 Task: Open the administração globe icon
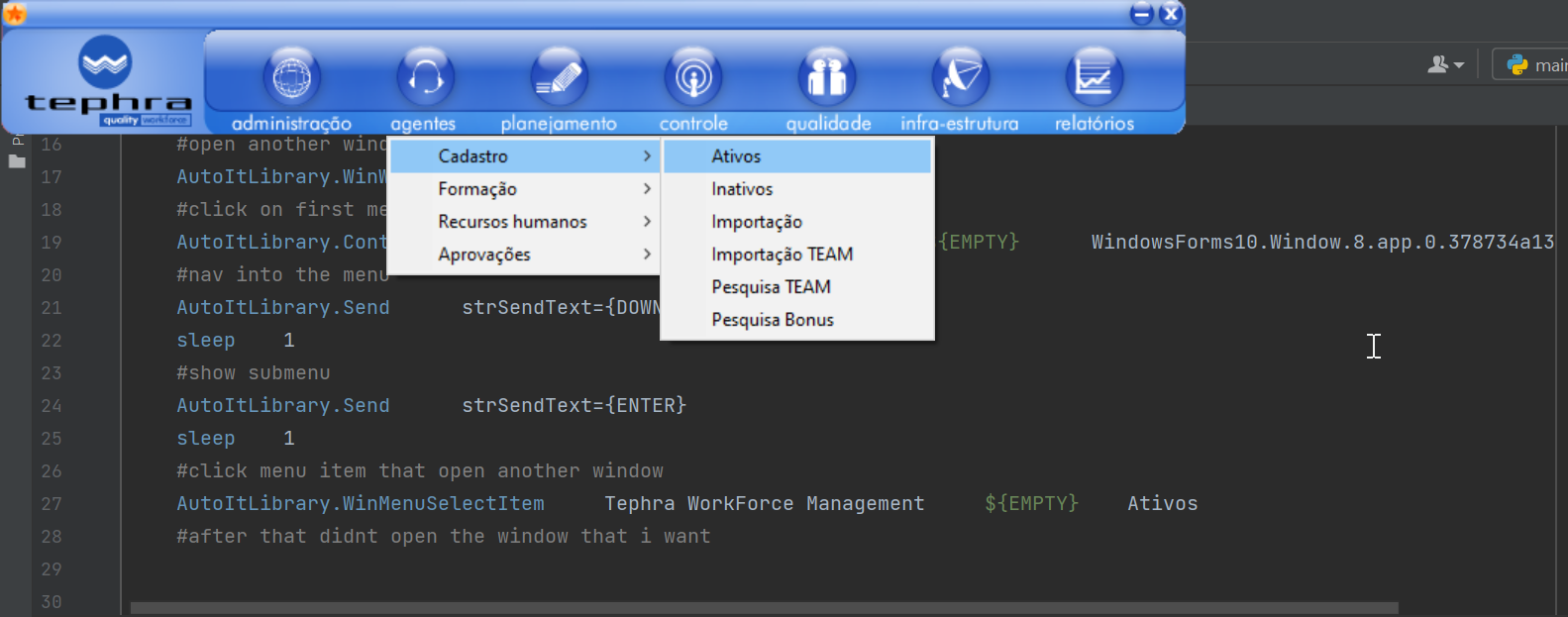pos(291,77)
